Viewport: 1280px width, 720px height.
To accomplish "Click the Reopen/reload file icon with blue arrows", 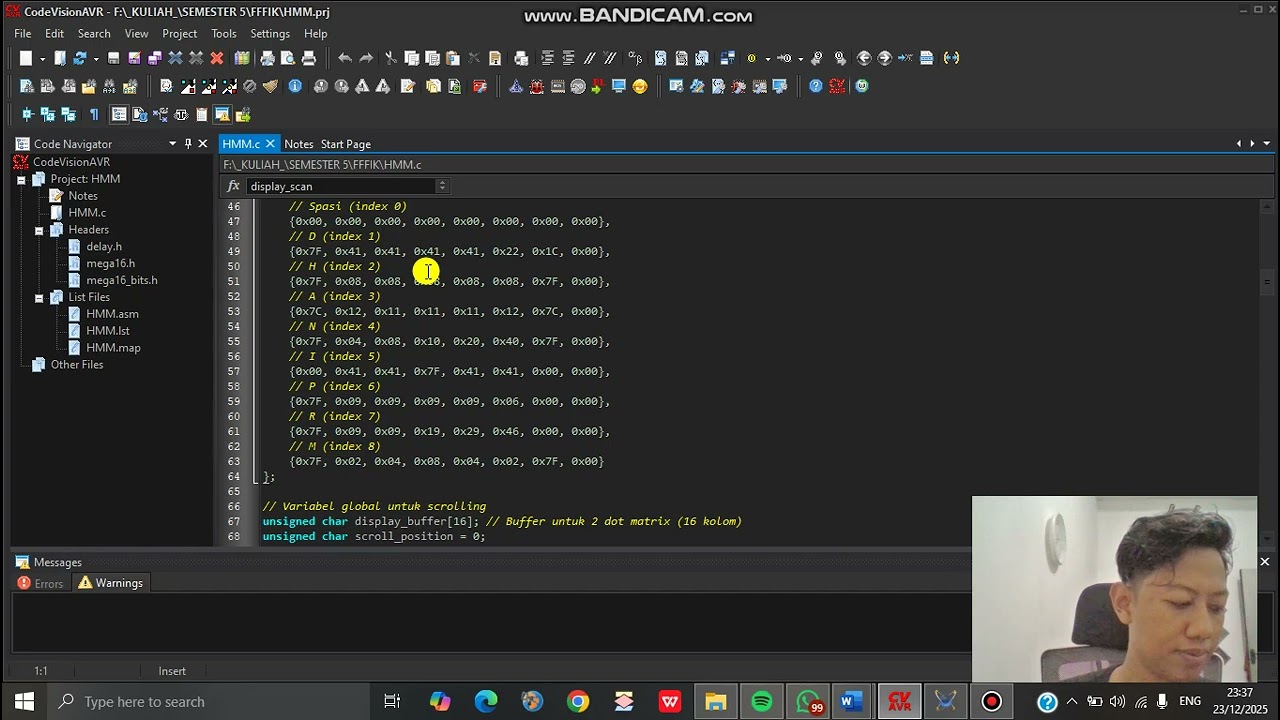I will tap(80, 58).
